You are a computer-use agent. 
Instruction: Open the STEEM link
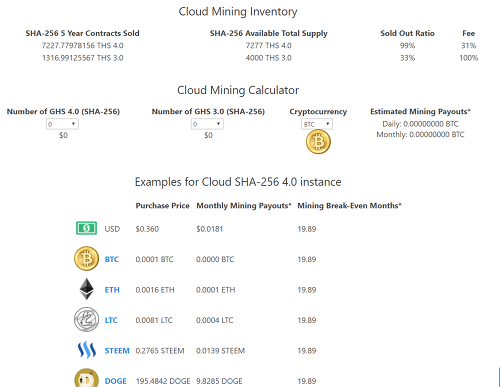click(117, 351)
